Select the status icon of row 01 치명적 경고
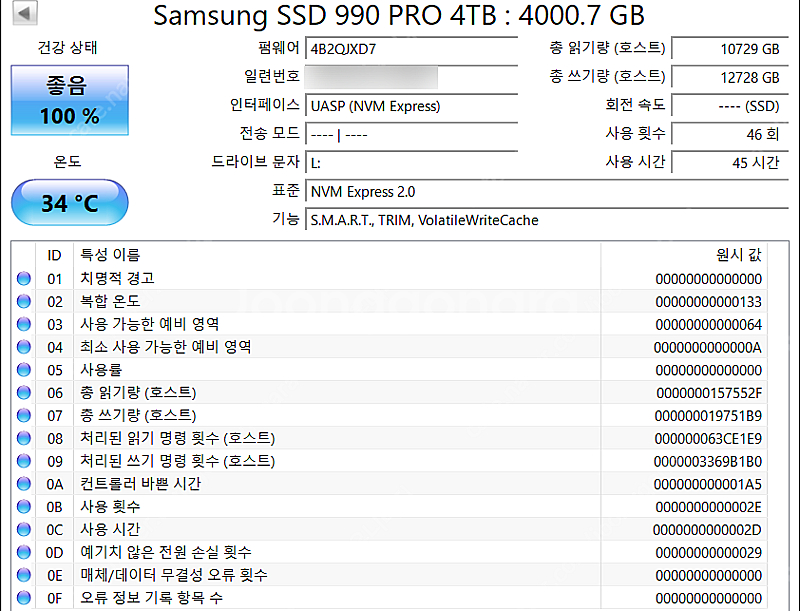 [23, 278]
